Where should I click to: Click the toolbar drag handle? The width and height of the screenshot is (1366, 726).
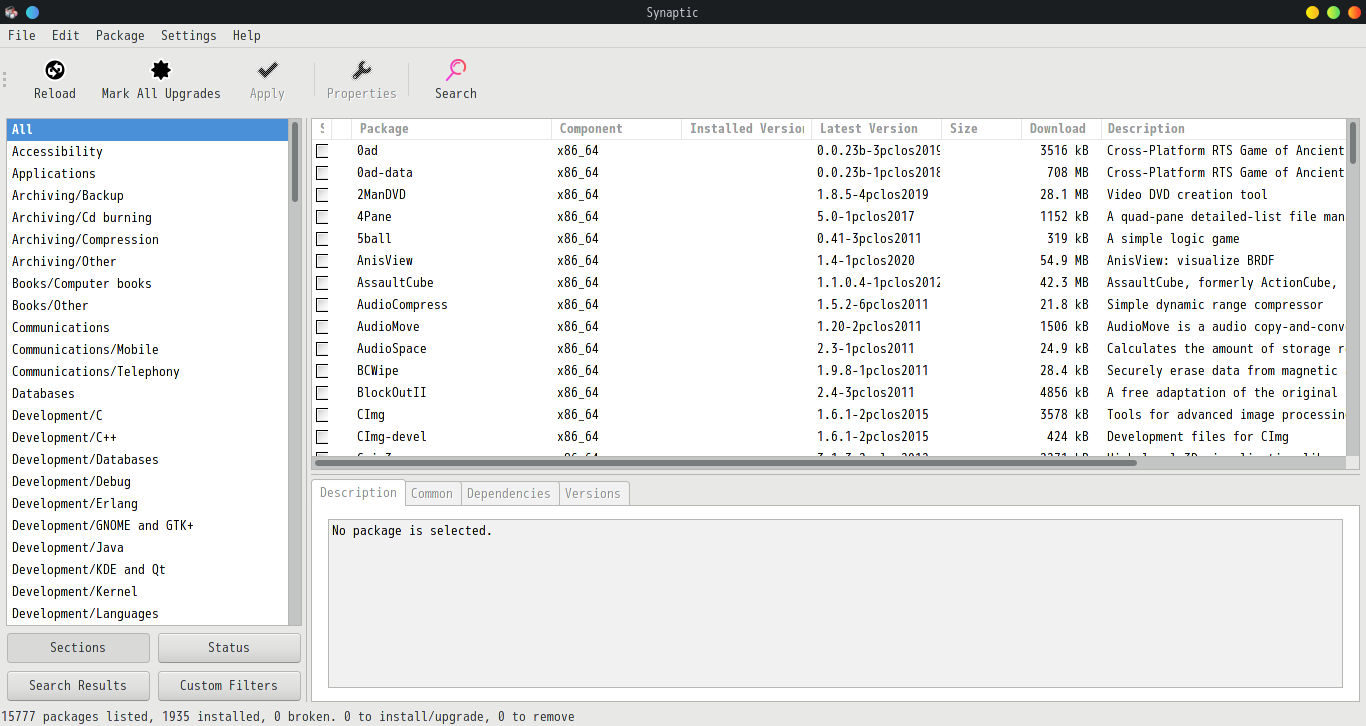(5, 80)
